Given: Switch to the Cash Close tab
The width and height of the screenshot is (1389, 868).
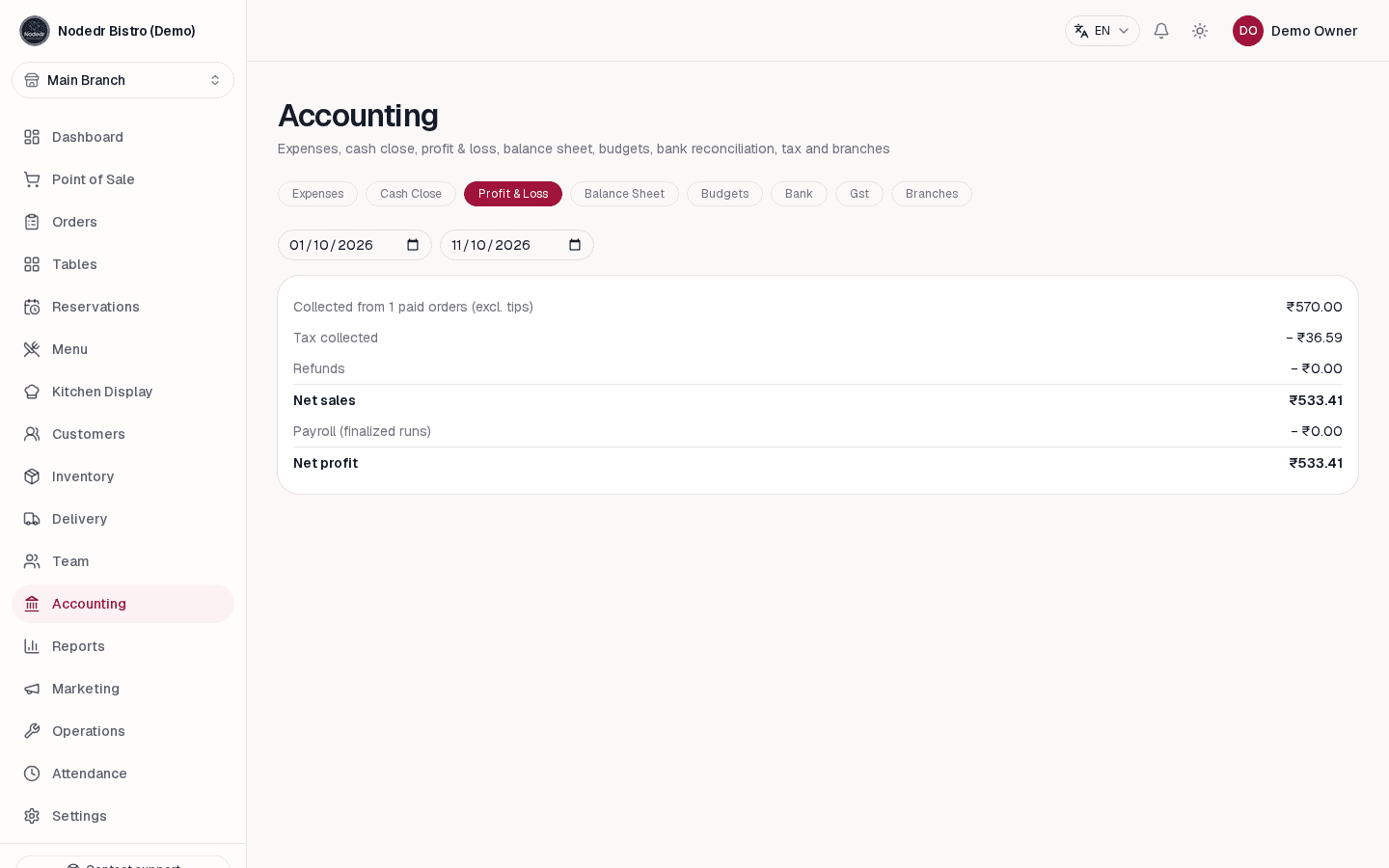Looking at the screenshot, I should pos(411,194).
